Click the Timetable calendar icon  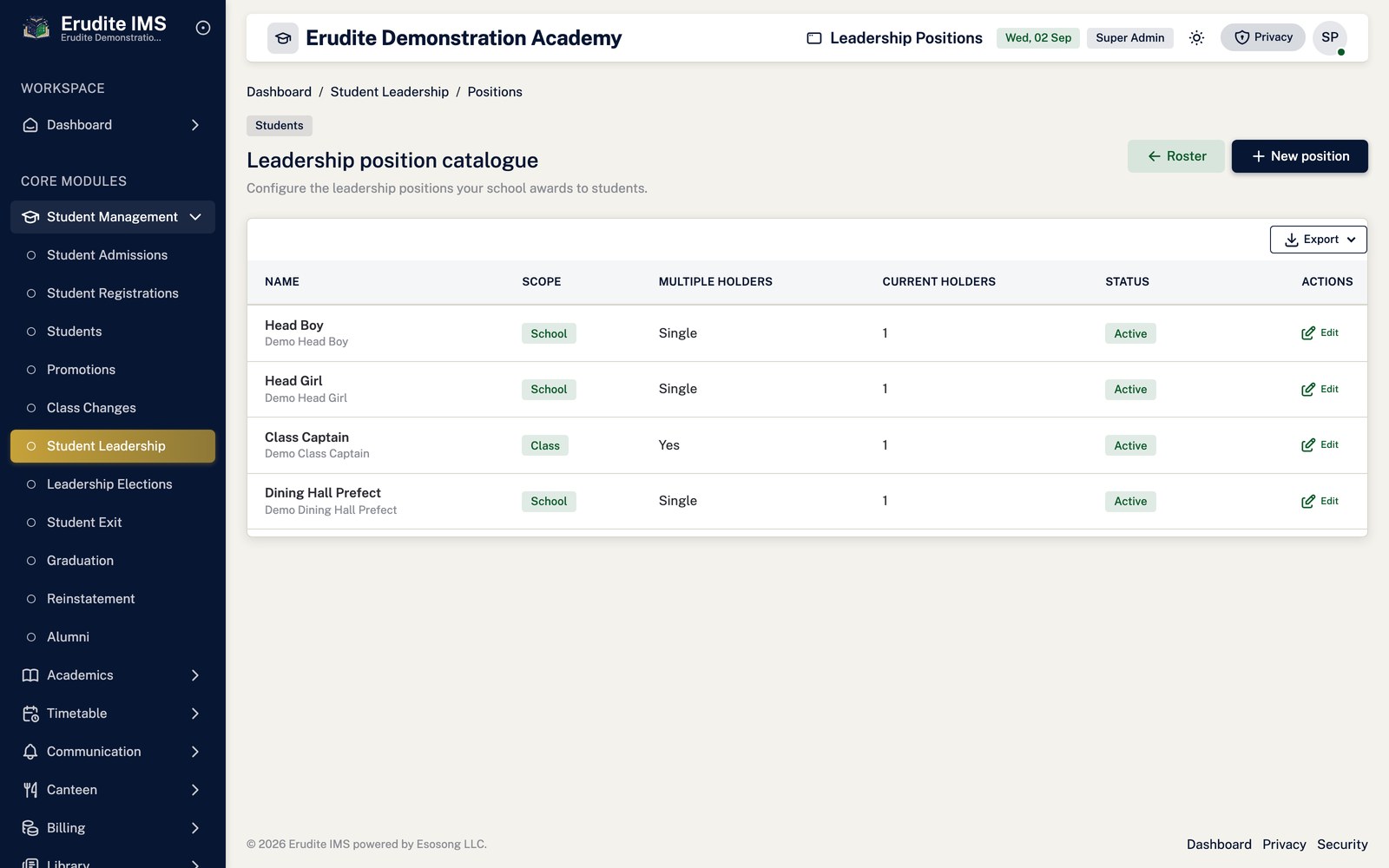pyautogui.click(x=30, y=713)
